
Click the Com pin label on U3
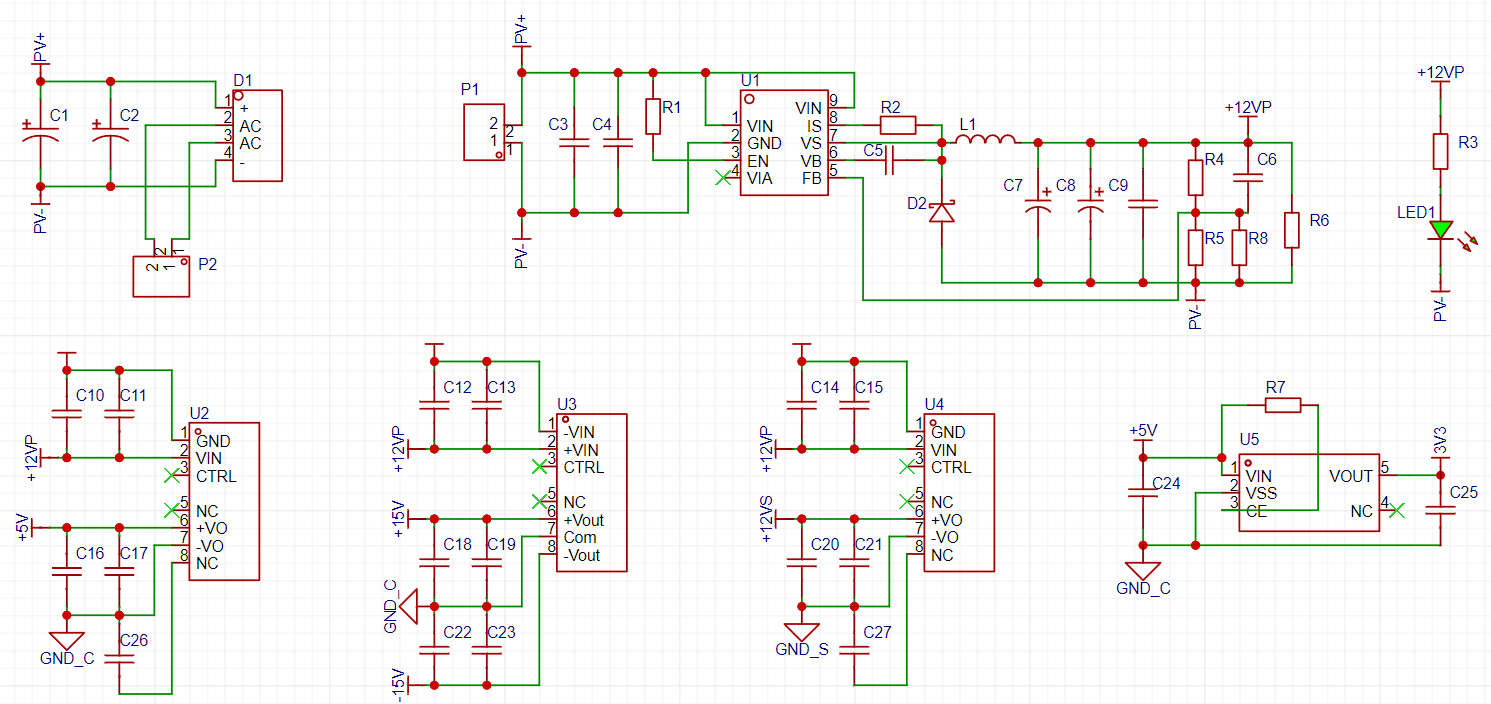click(x=580, y=537)
